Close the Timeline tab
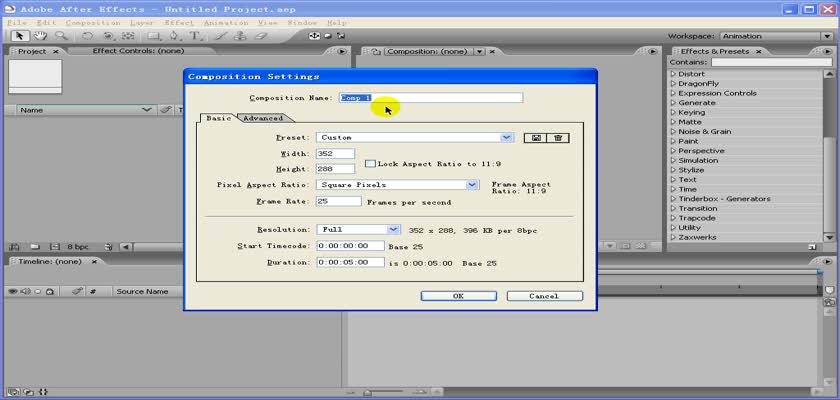The height and width of the screenshot is (400, 840). (x=94, y=262)
